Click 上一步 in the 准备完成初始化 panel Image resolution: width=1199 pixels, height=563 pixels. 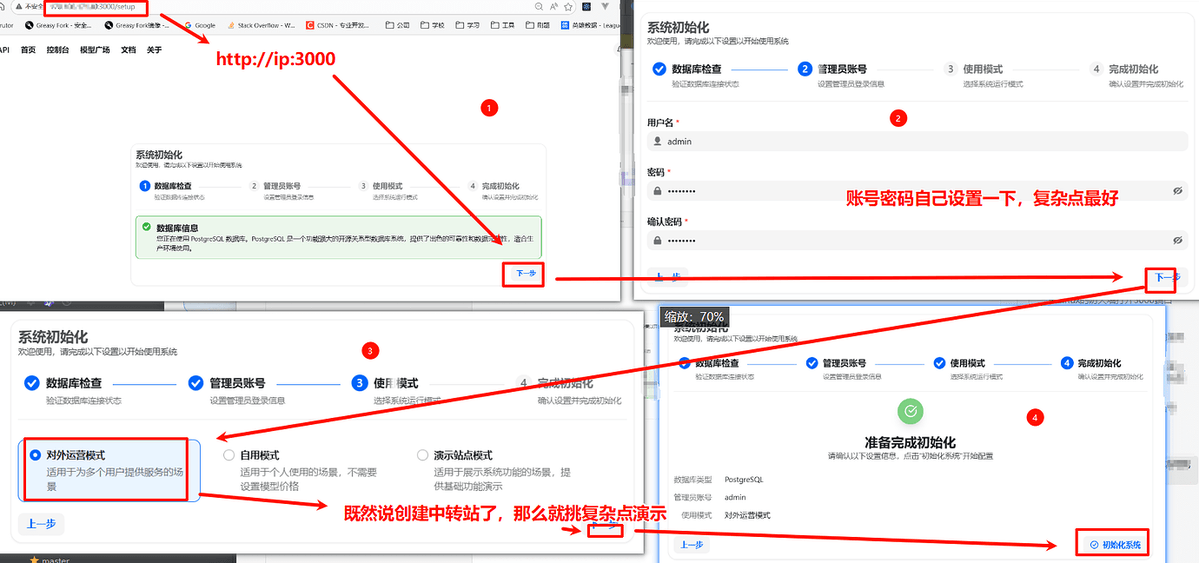(691, 545)
